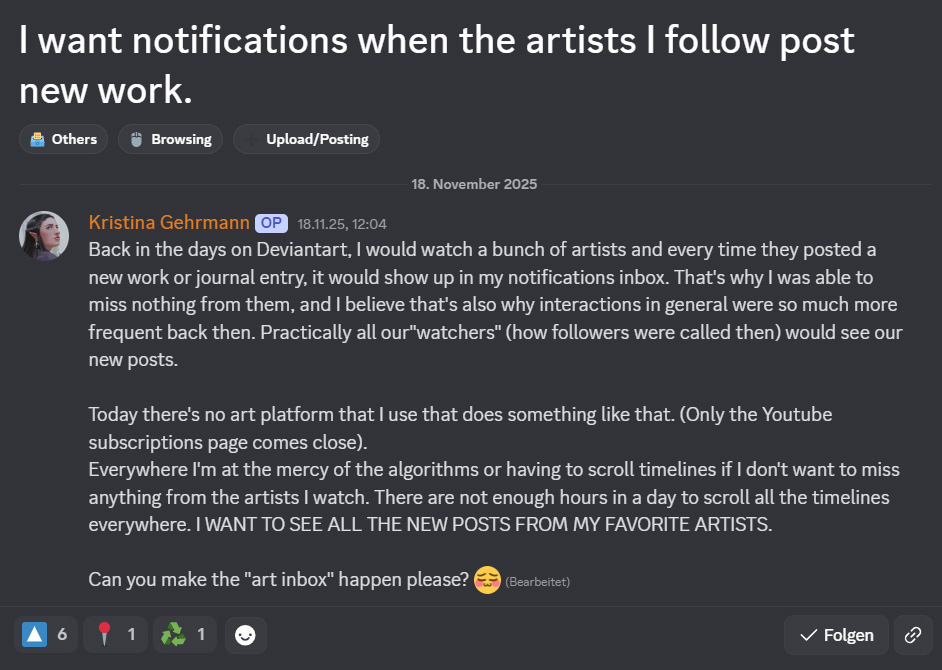Open the add reaction smiley picker
Screen dimensions: 942x670
[x=246, y=634]
